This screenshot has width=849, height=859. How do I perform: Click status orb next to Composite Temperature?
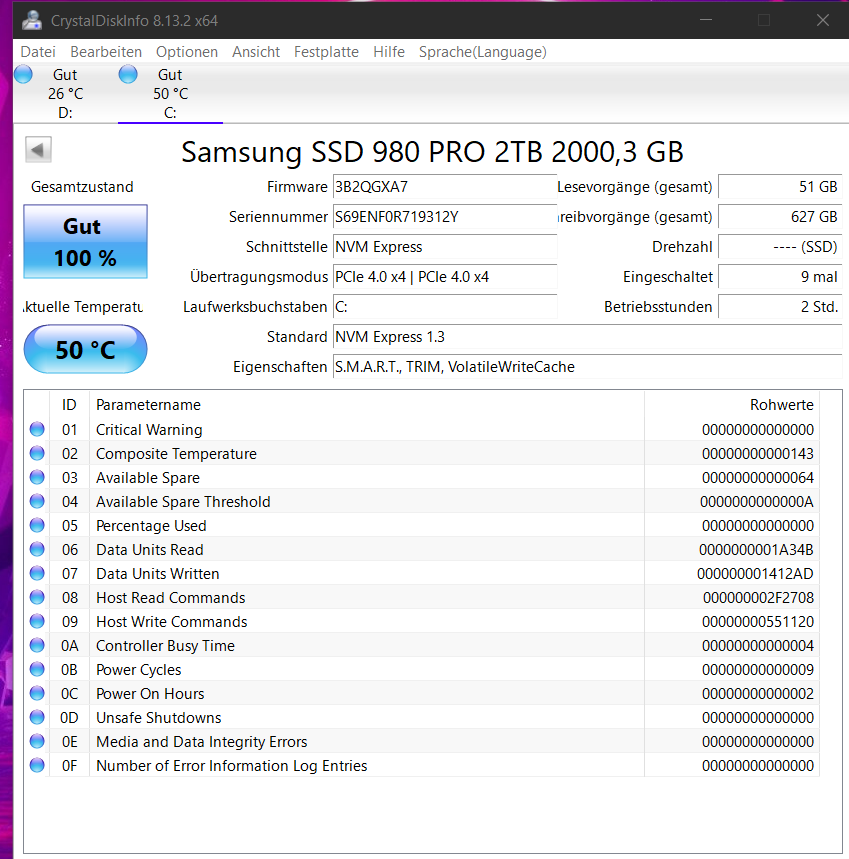coord(37,453)
